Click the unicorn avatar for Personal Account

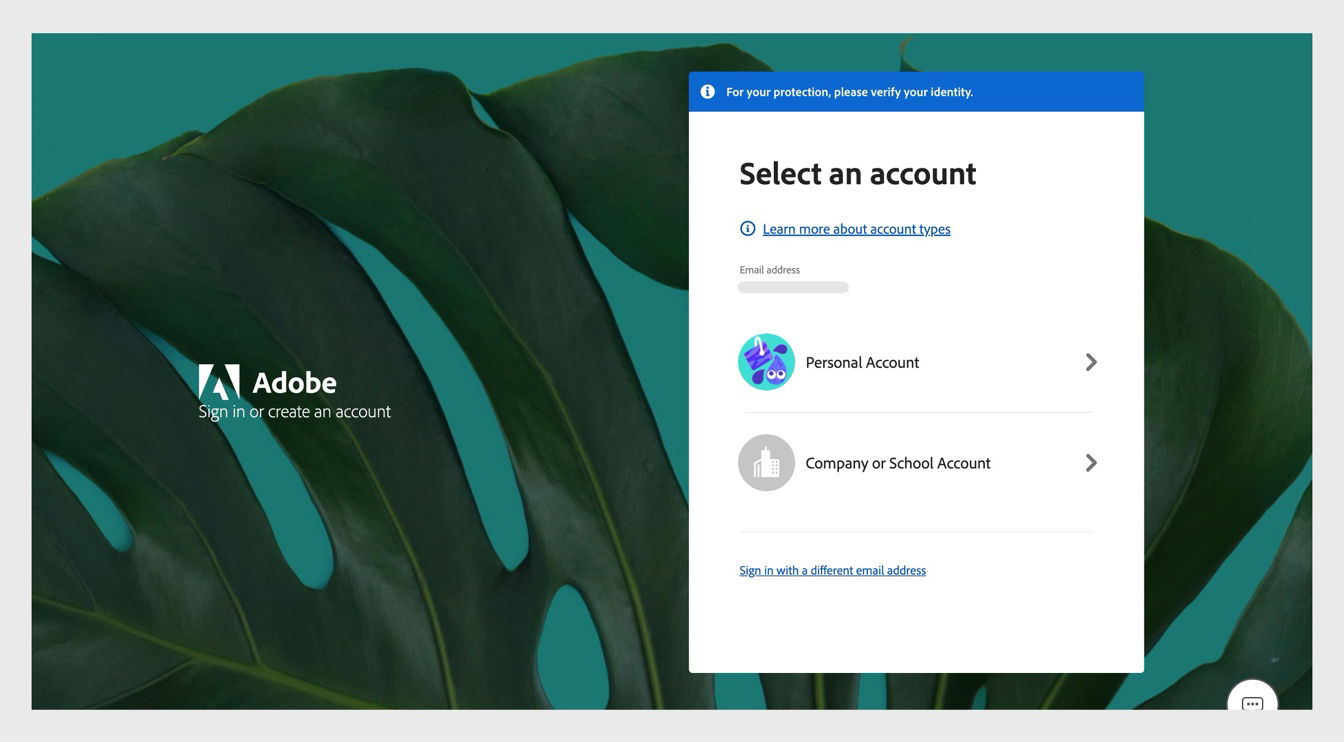(x=766, y=362)
